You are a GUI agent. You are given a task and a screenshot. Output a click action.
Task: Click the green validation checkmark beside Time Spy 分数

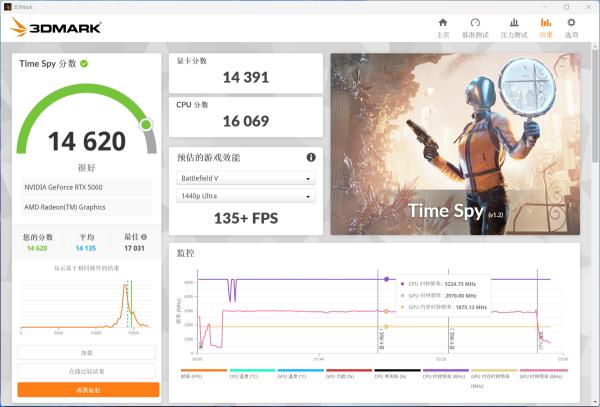pyautogui.click(x=84, y=64)
